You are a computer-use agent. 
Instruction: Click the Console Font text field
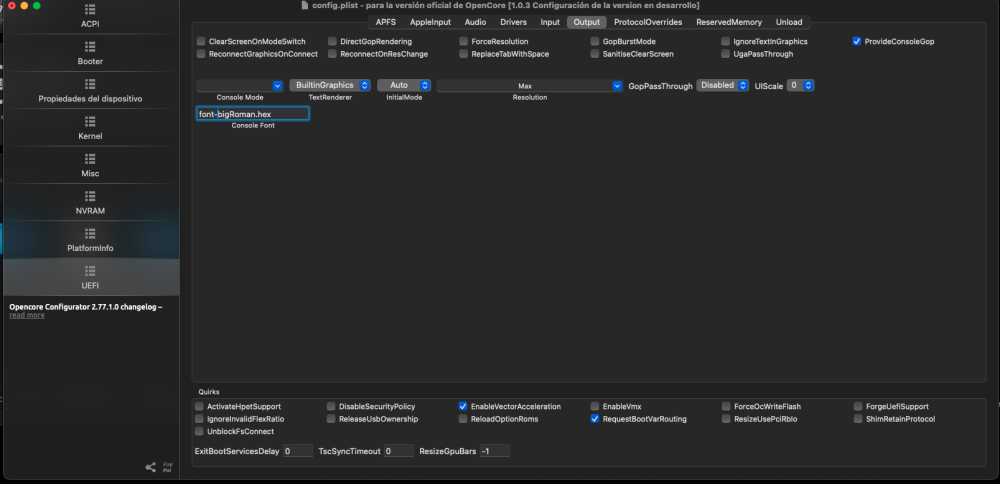253,114
